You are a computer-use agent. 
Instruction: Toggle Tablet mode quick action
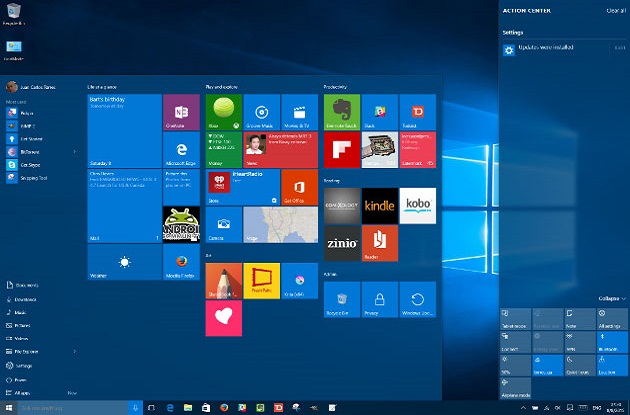coord(513,321)
